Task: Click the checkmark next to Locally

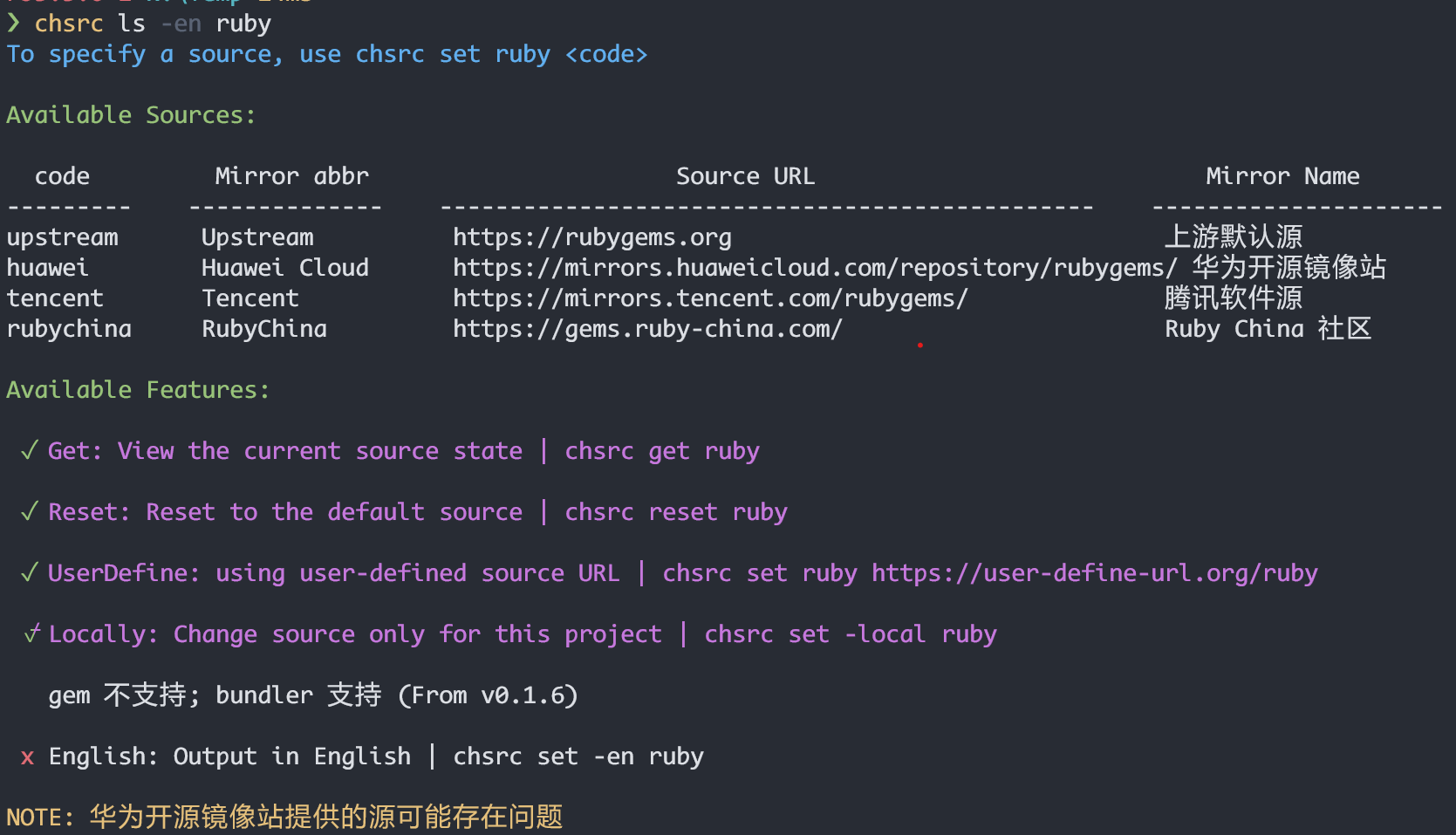Action: (x=32, y=633)
